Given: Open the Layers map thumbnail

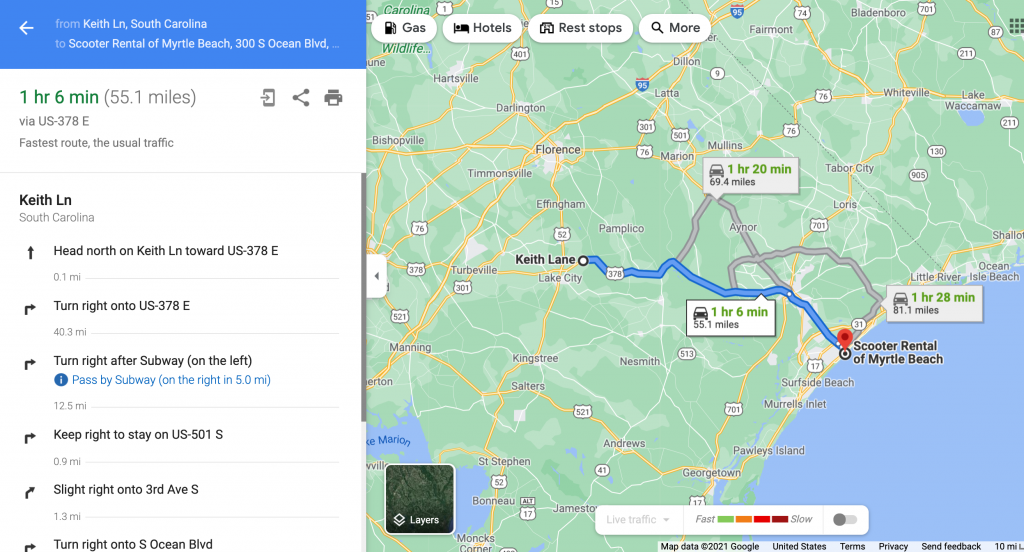Looking at the screenshot, I should coord(420,498).
